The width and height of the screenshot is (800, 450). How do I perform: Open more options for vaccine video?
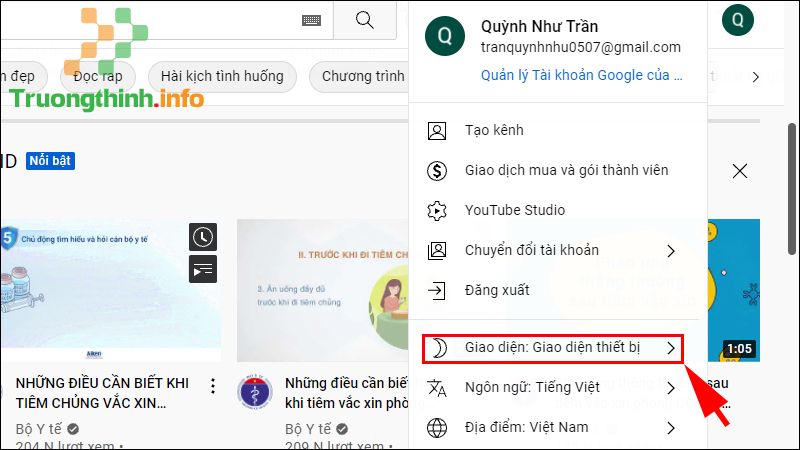pyautogui.click(x=213, y=386)
